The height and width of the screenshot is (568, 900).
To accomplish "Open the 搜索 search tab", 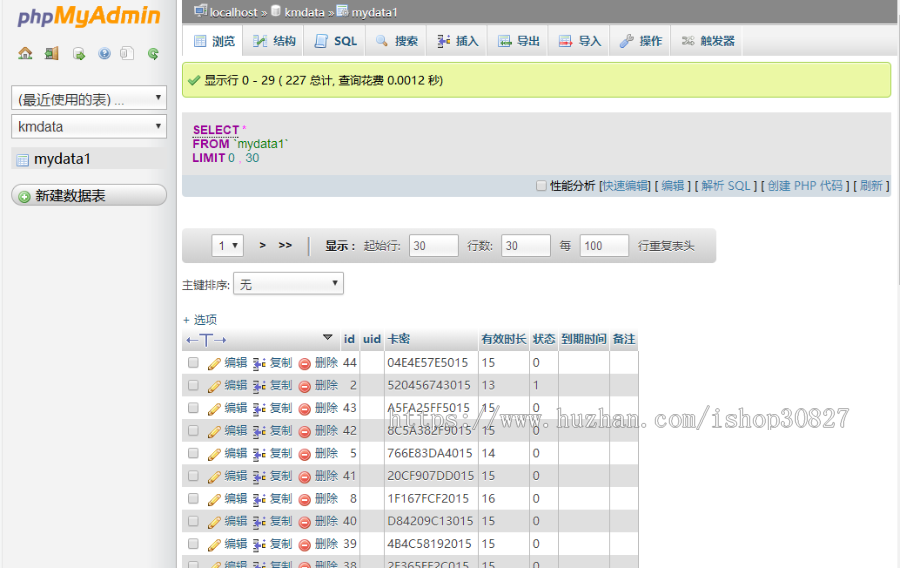I will pyautogui.click(x=397, y=41).
